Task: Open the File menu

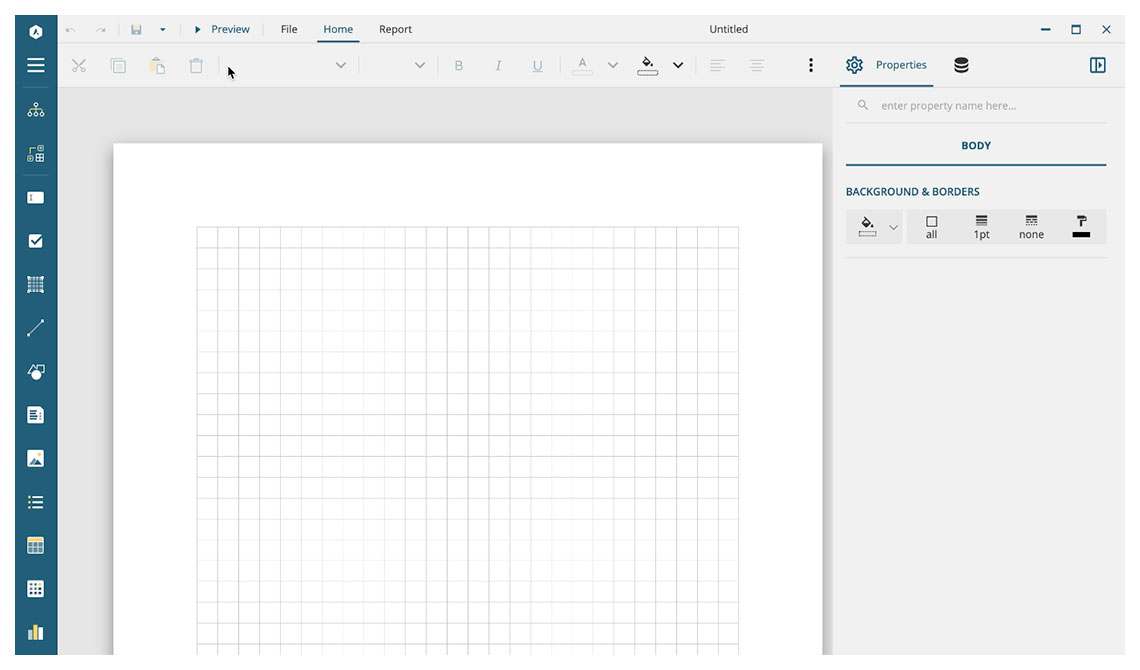Action: (x=289, y=29)
